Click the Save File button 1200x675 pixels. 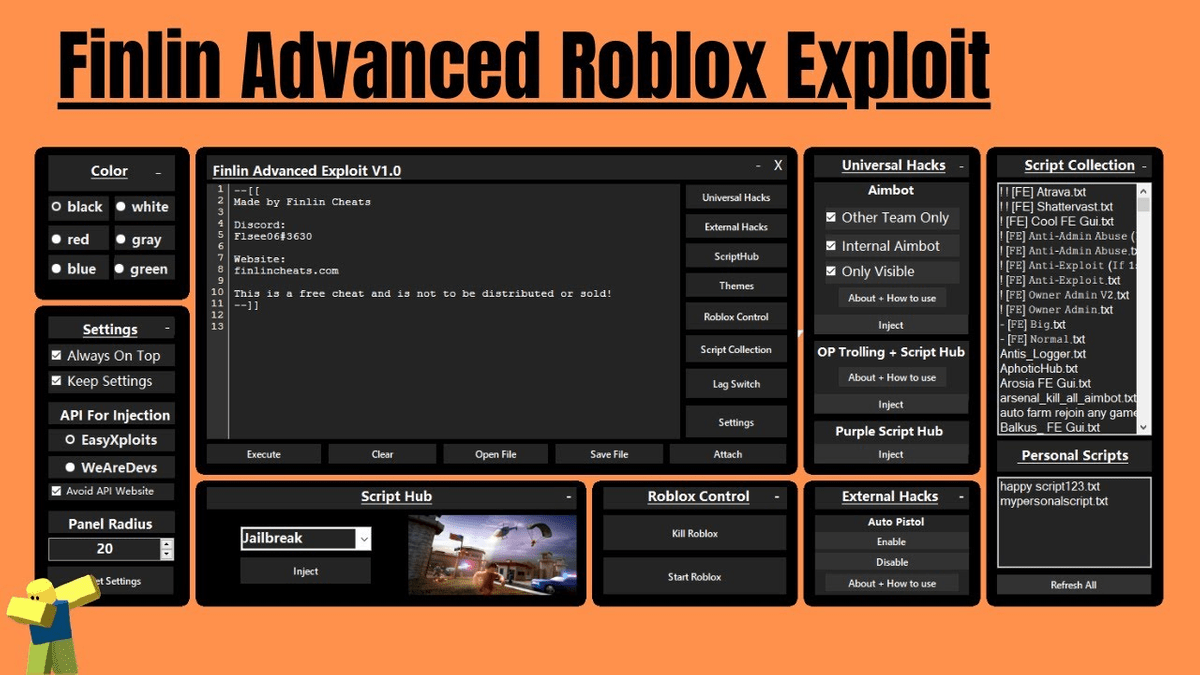tap(609, 454)
